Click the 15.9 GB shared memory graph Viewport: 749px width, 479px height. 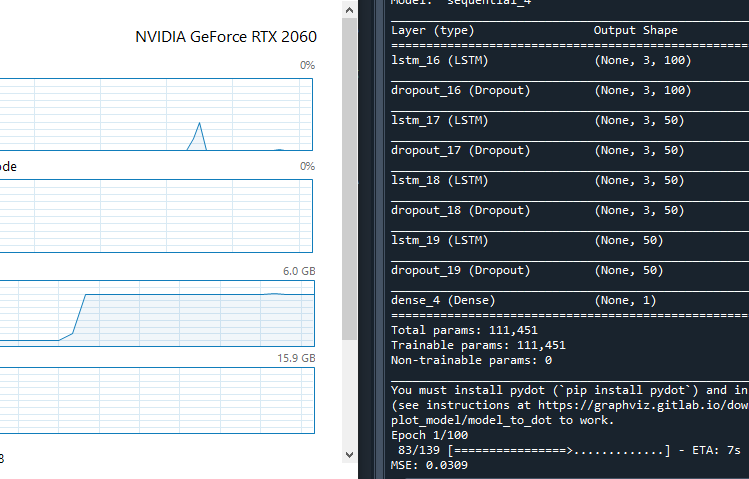[157, 407]
